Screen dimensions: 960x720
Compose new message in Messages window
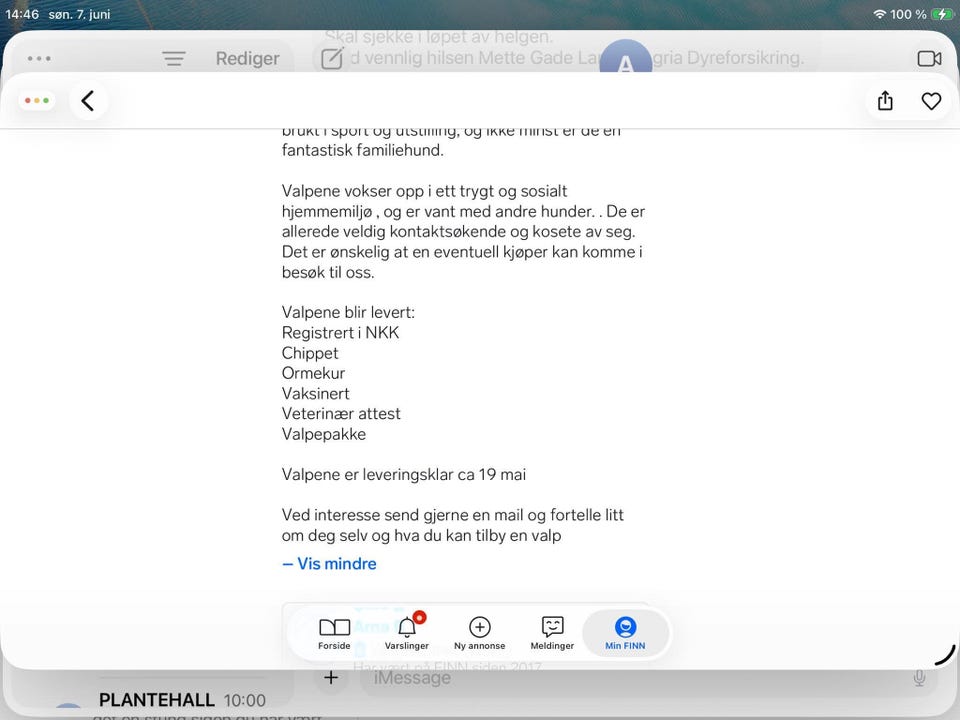tap(332, 58)
